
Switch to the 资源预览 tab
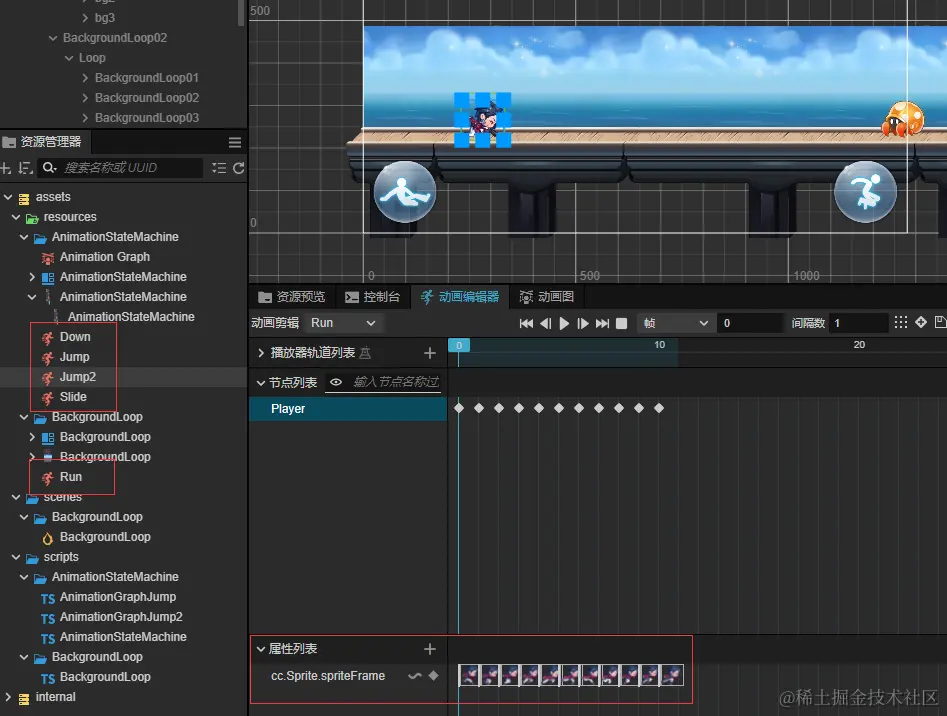pos(292,297)
